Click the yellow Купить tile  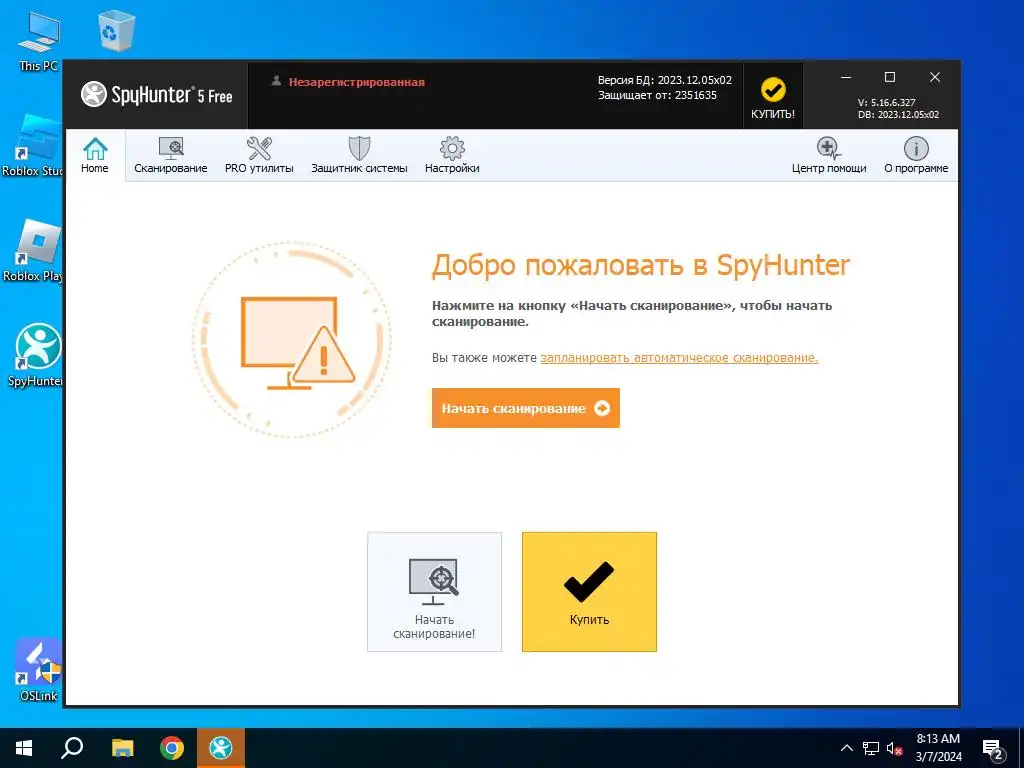[589, 592]
